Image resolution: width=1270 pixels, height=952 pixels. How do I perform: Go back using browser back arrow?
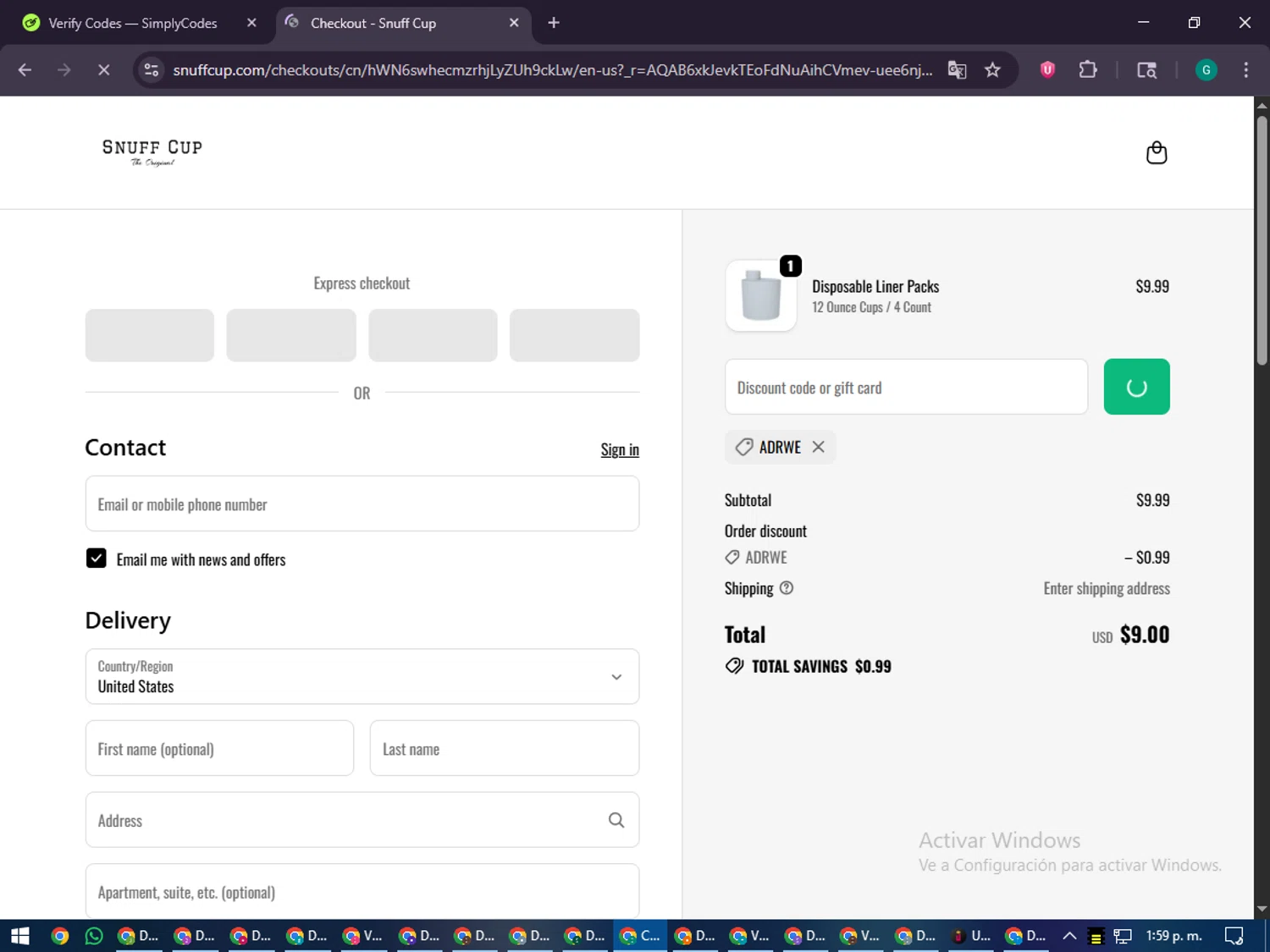(25, 70)
